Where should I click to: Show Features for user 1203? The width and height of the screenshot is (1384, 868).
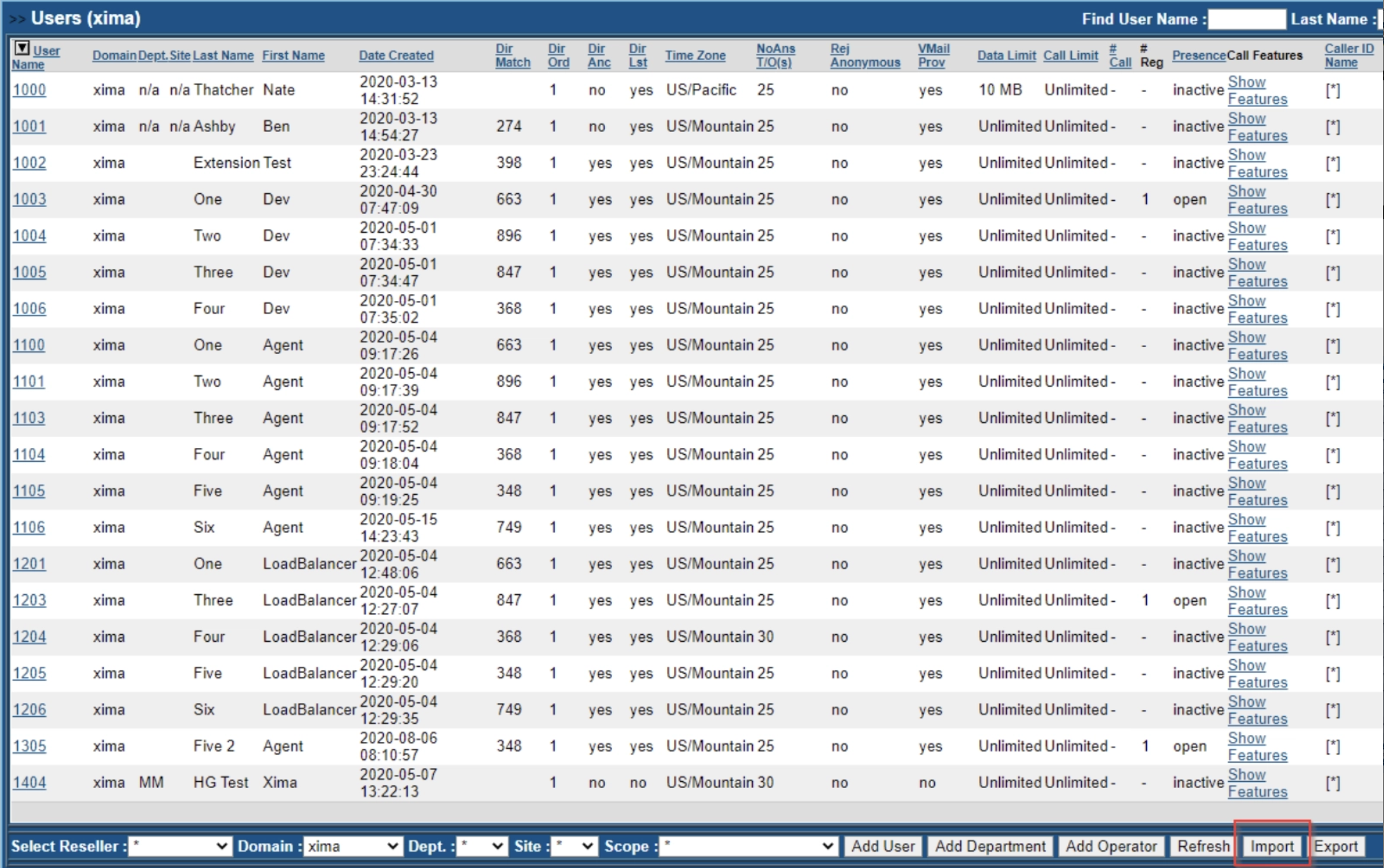point(1257,601)
